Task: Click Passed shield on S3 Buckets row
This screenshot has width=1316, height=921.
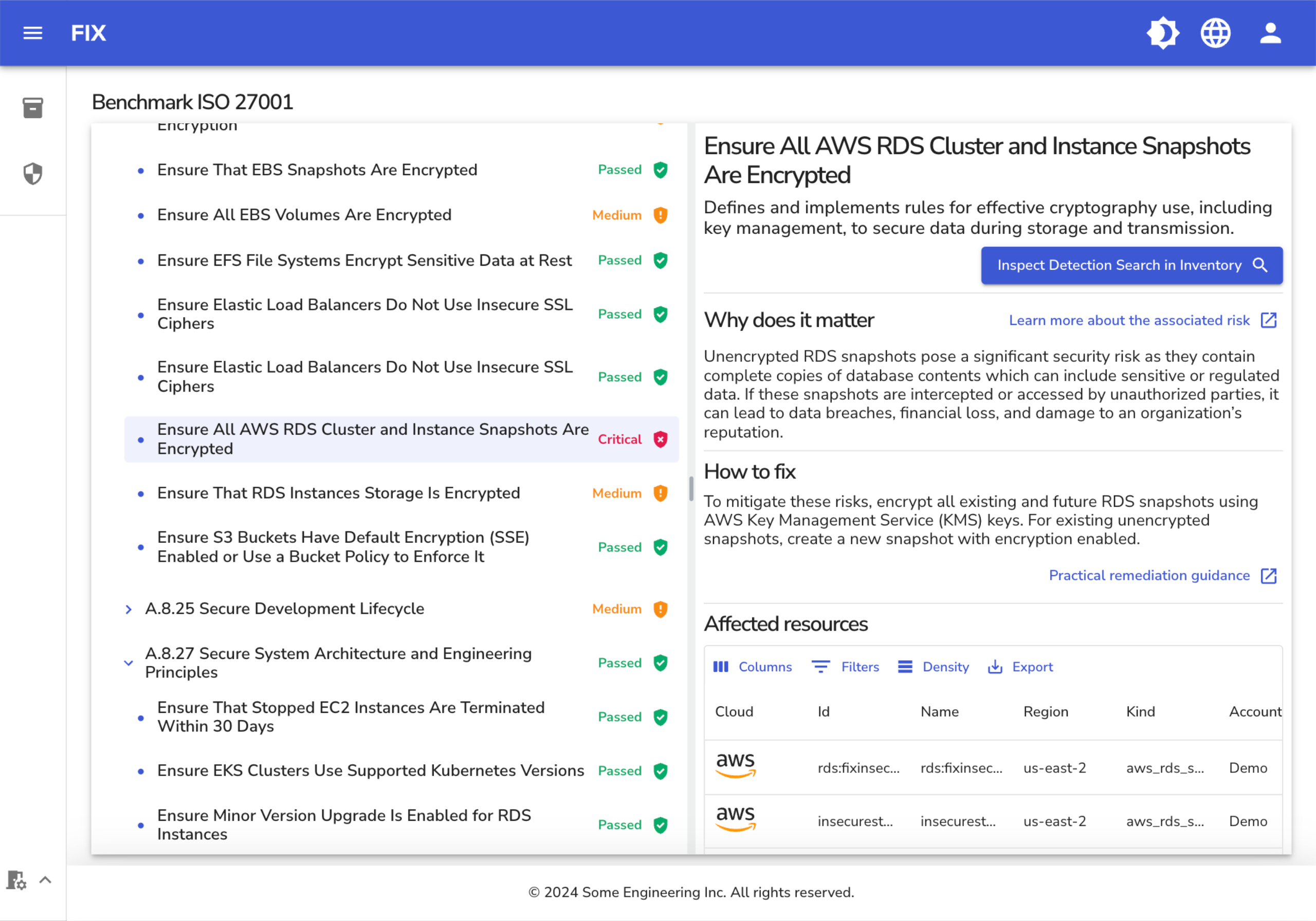Action: point(660,547)
